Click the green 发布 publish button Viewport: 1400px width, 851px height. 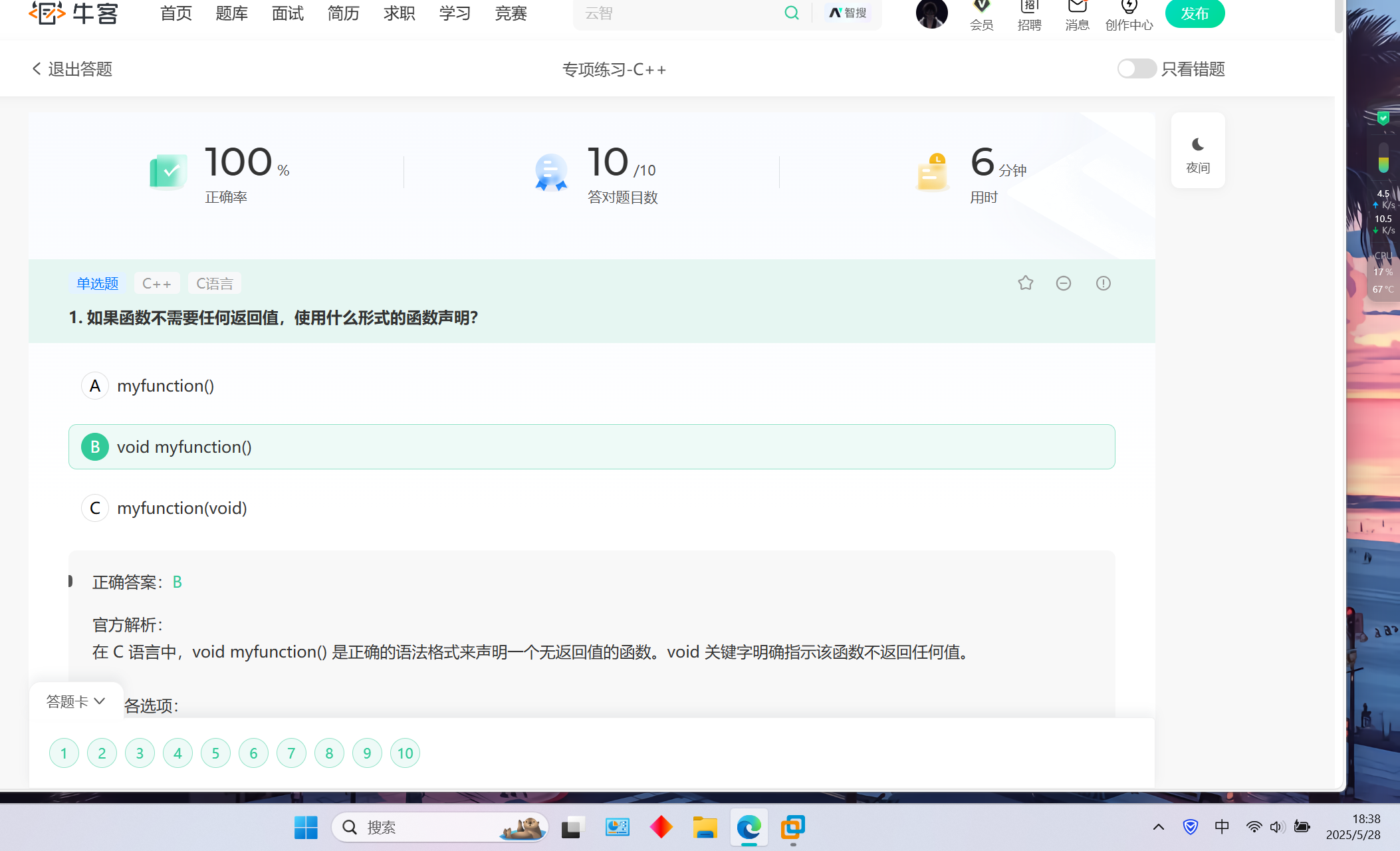click(x=1195, y=13)
